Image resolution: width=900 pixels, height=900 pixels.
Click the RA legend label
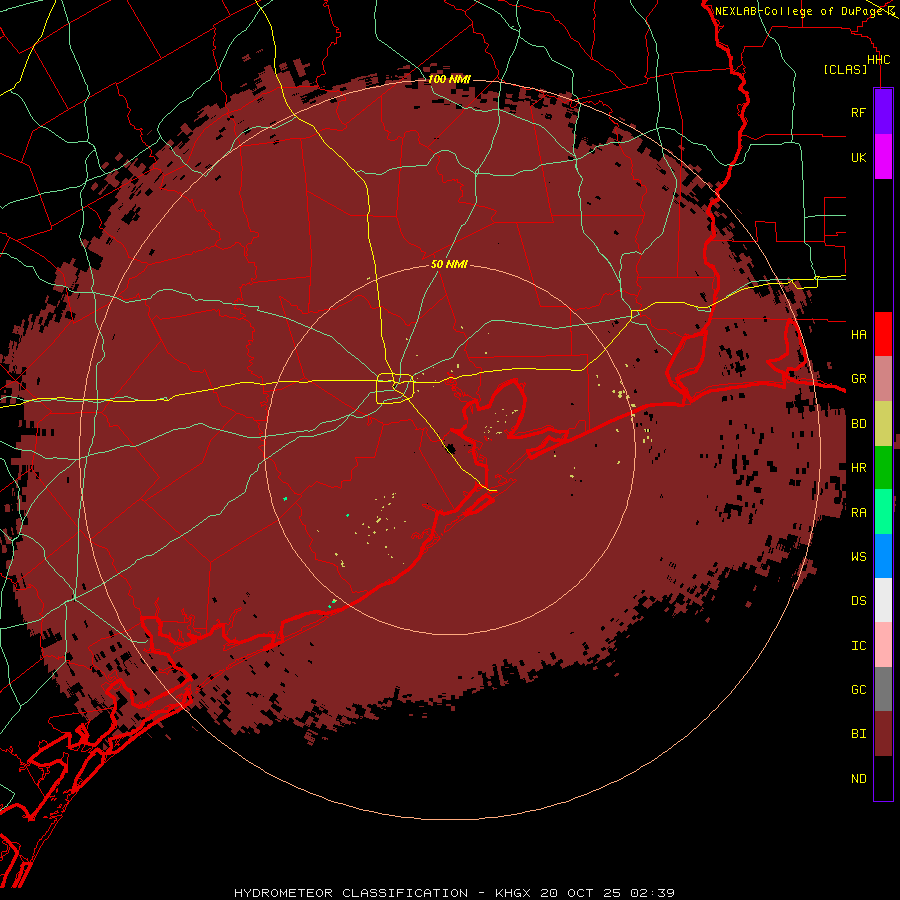[858, 513]
